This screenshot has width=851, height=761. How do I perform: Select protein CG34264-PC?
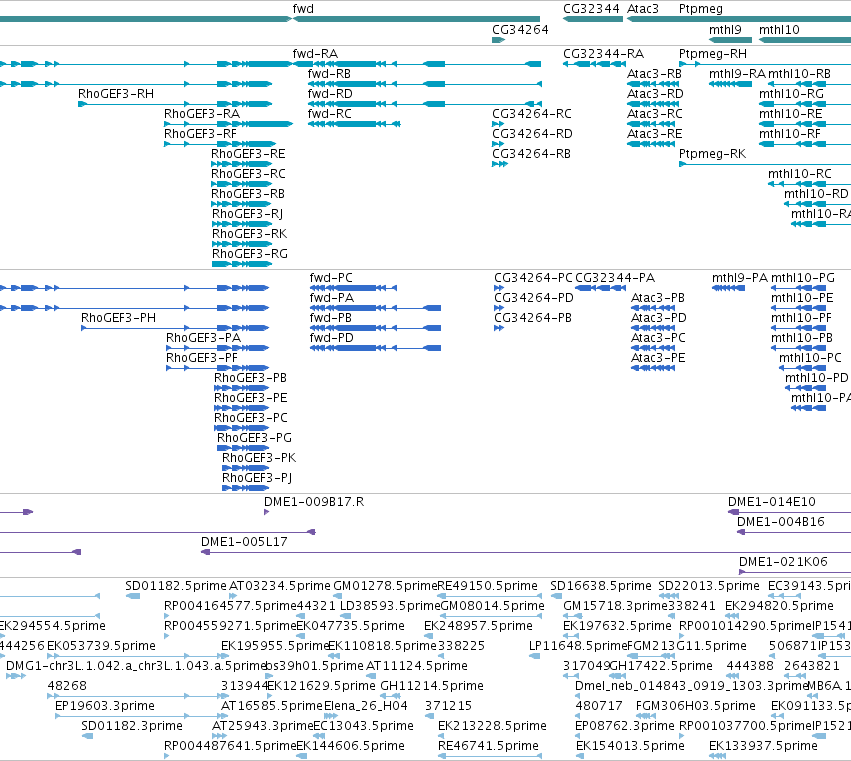coord(499,288)
